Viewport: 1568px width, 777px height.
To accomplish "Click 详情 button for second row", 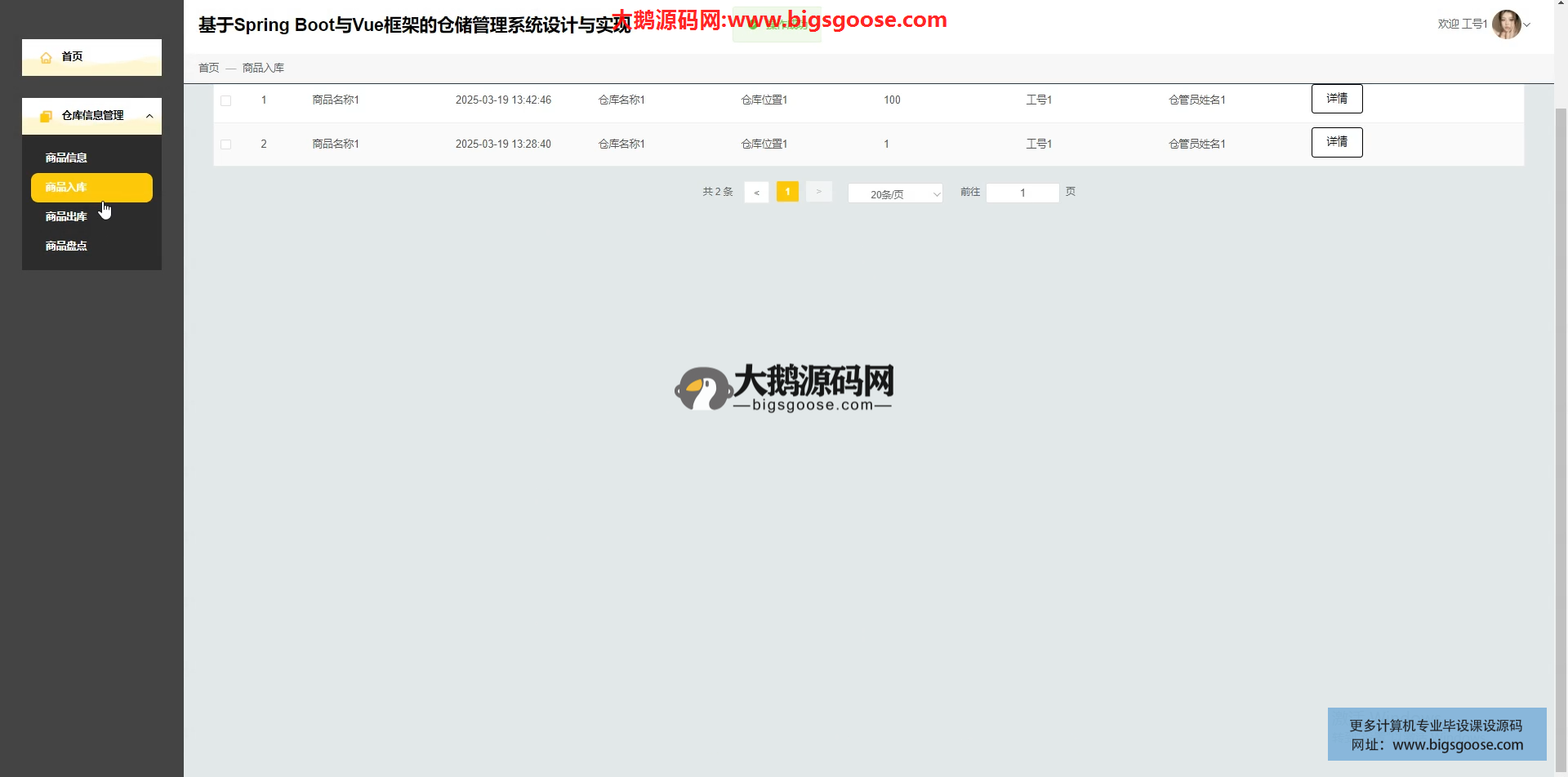I will (1336, 142).
